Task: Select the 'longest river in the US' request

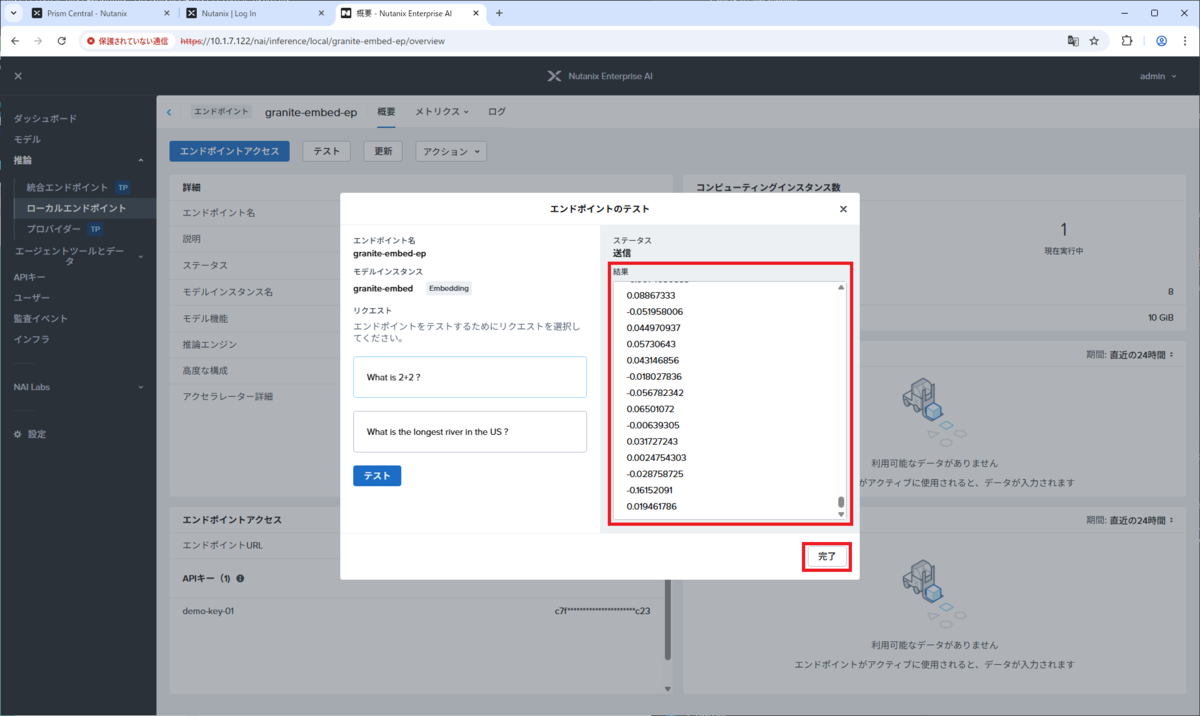Action: 470,432
